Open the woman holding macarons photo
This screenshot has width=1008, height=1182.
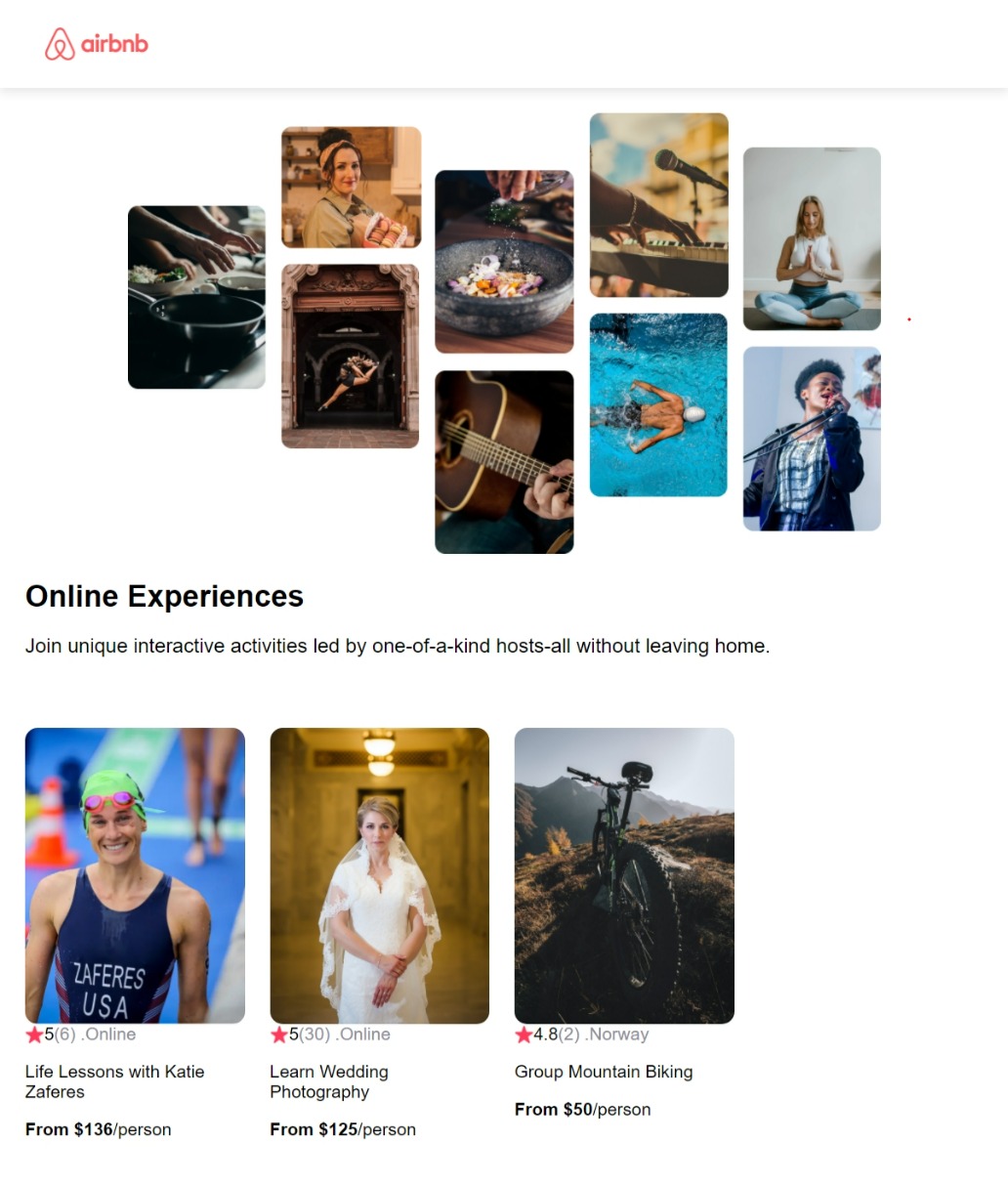(x=351, y=188)
